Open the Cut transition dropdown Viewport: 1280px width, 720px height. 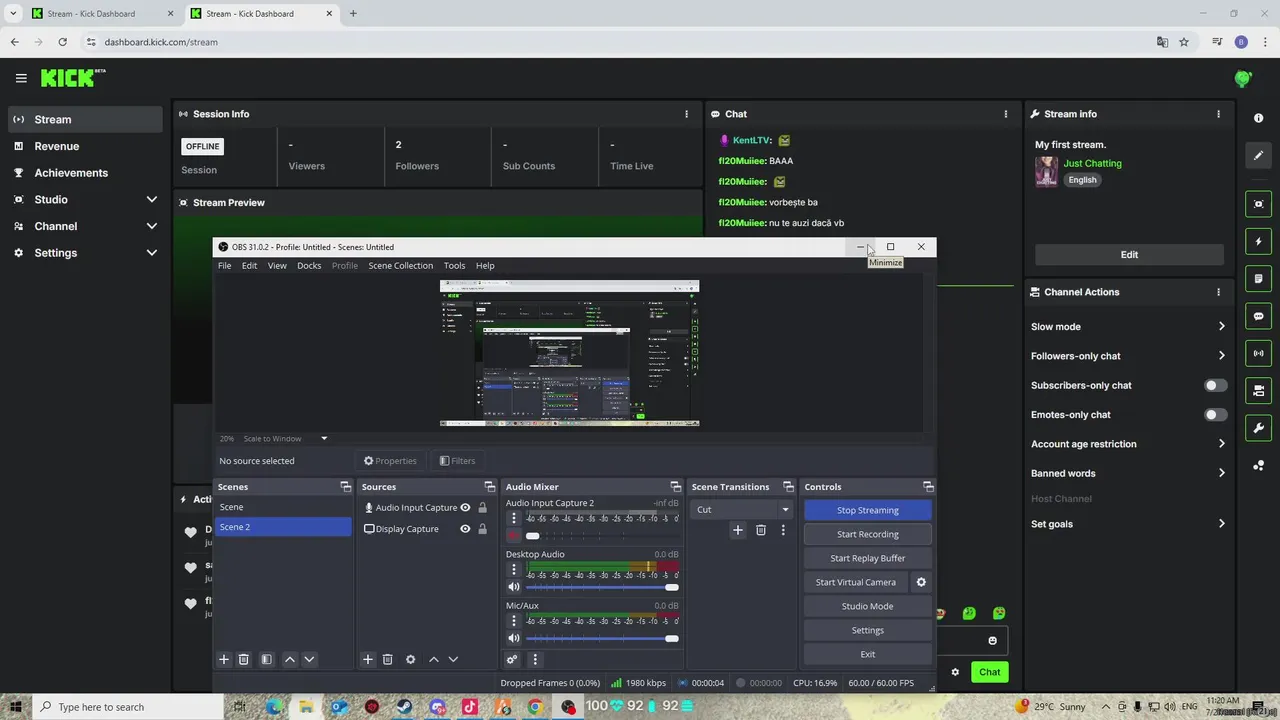[743, 509]
